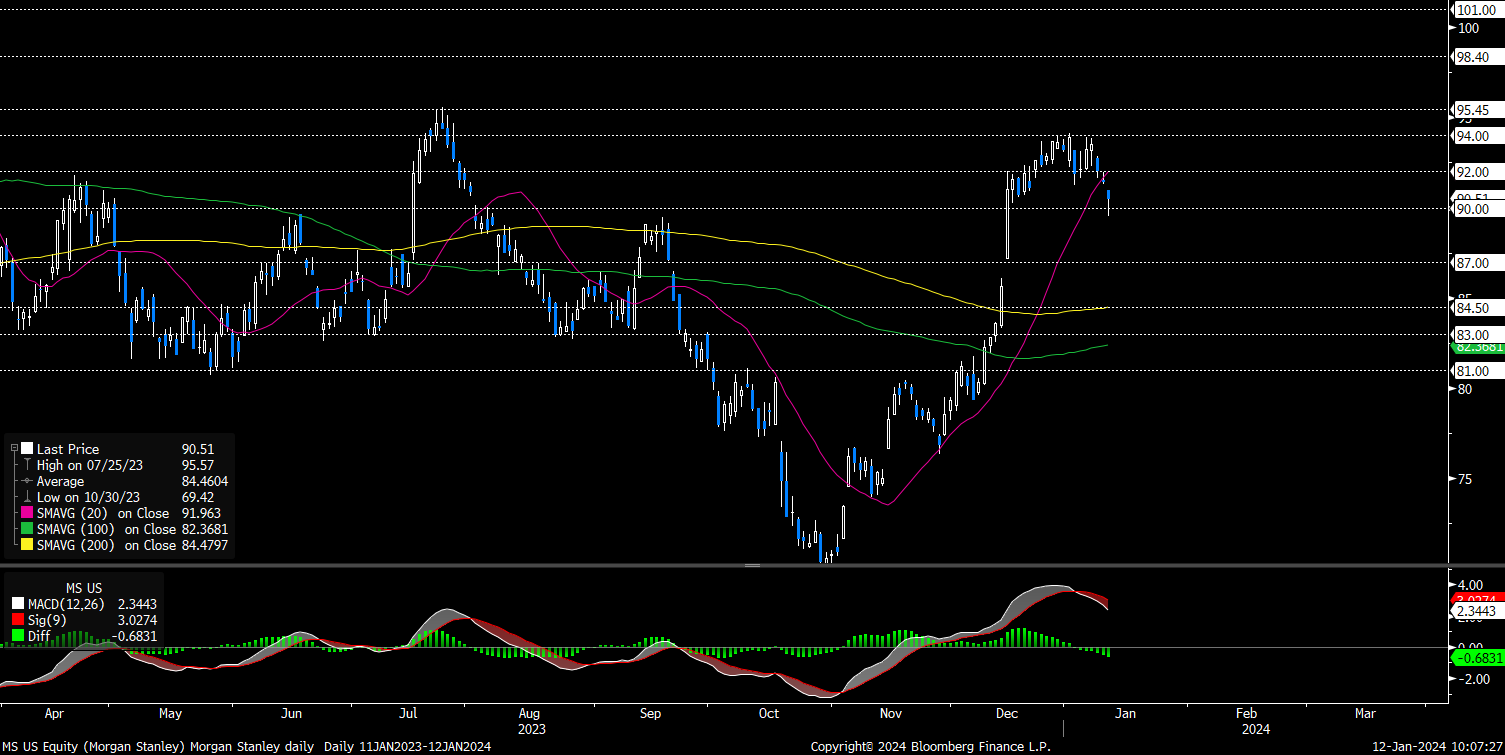Click the 'Feb' label on time axis

pyautogui.click(x=1246, y=714)
